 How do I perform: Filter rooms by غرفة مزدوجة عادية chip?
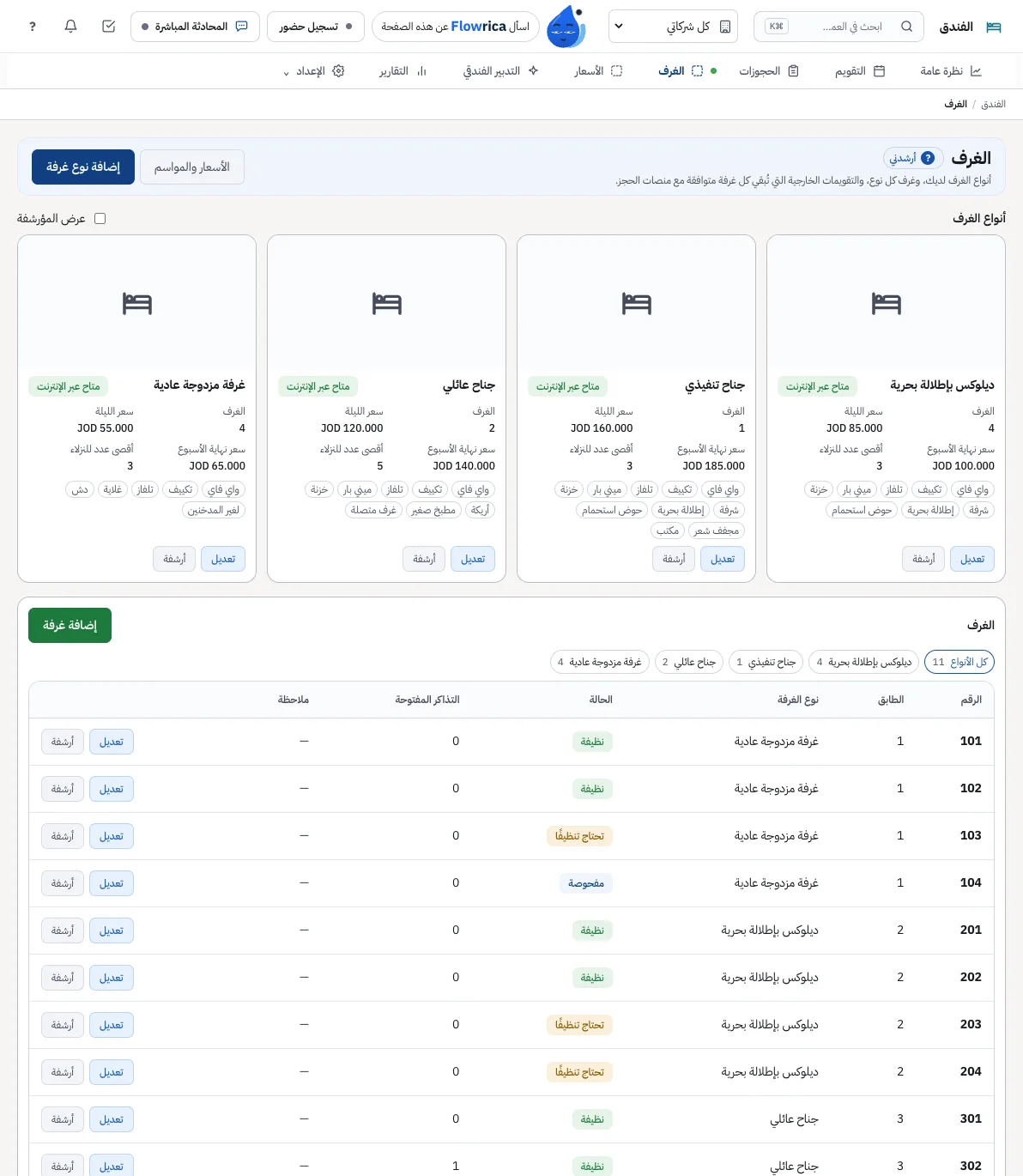[600, 662]
